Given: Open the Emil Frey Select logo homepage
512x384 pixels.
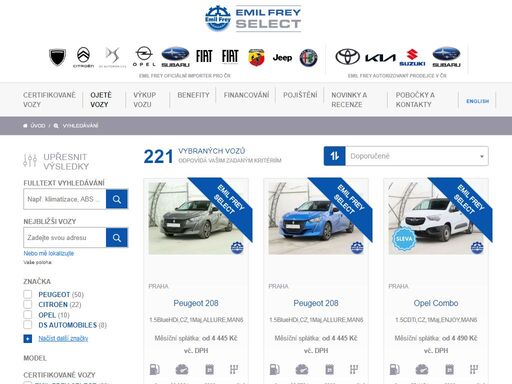Looking at the screenshot, I should [253, 18].
